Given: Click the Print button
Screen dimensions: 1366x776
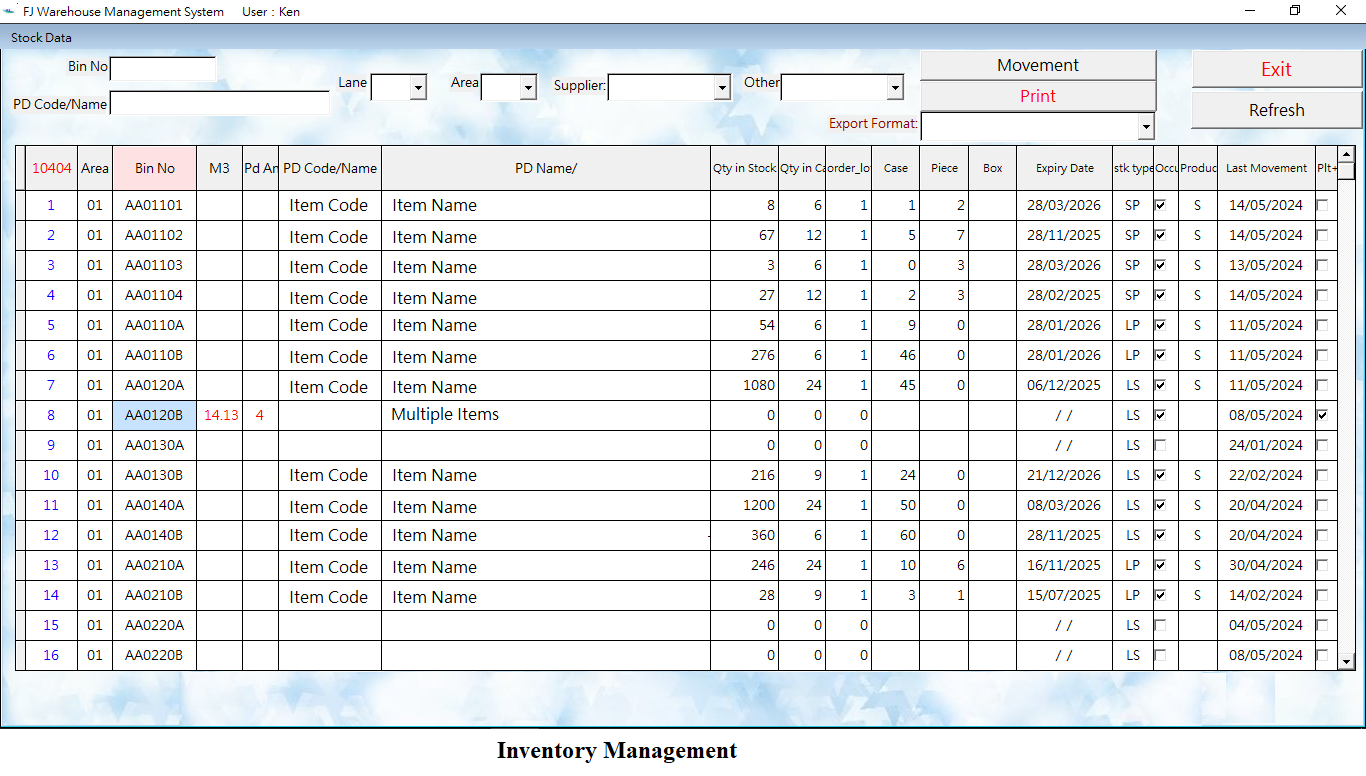Looking at the screenshot, I should click(1038, 96).
